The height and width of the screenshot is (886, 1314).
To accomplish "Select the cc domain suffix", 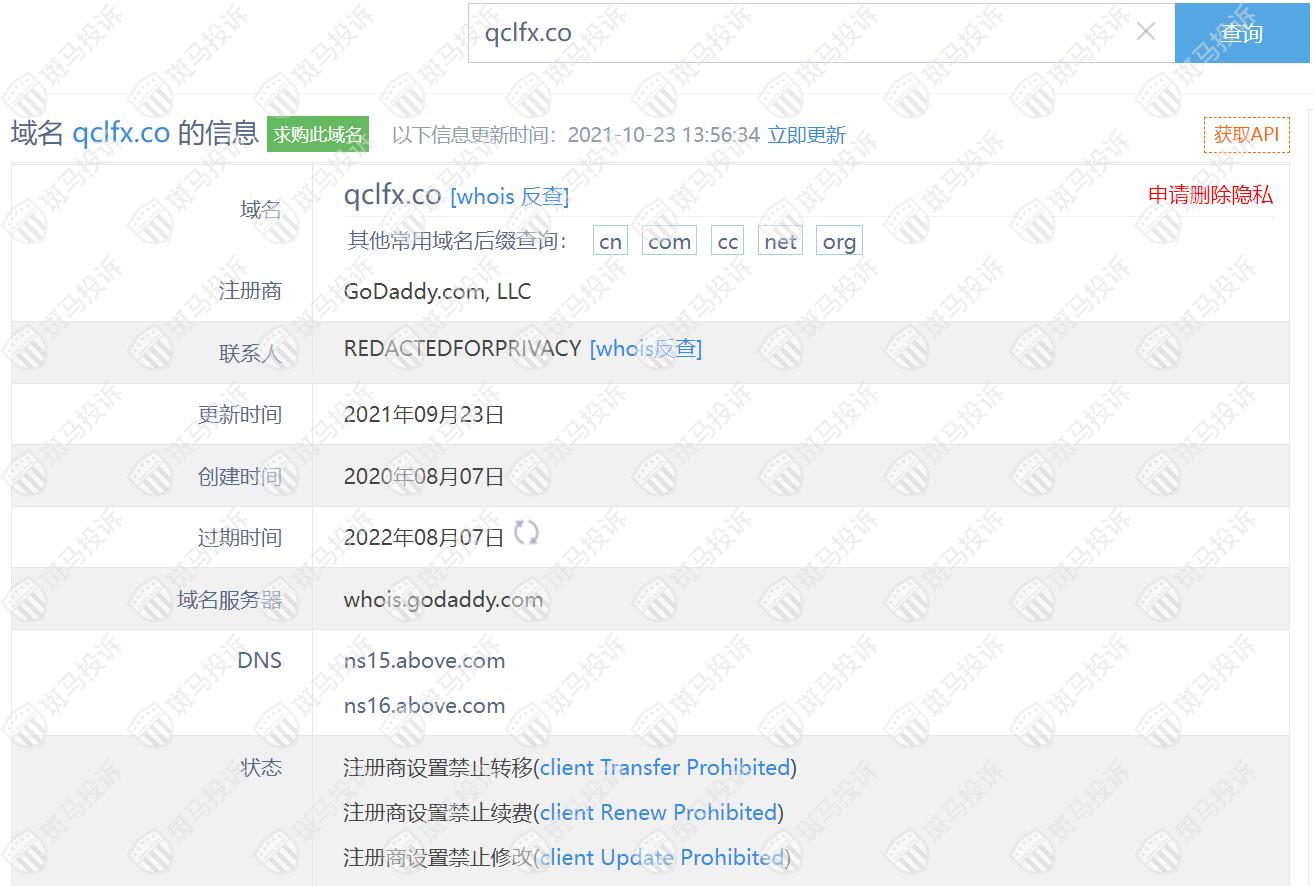I will (727, 242).
